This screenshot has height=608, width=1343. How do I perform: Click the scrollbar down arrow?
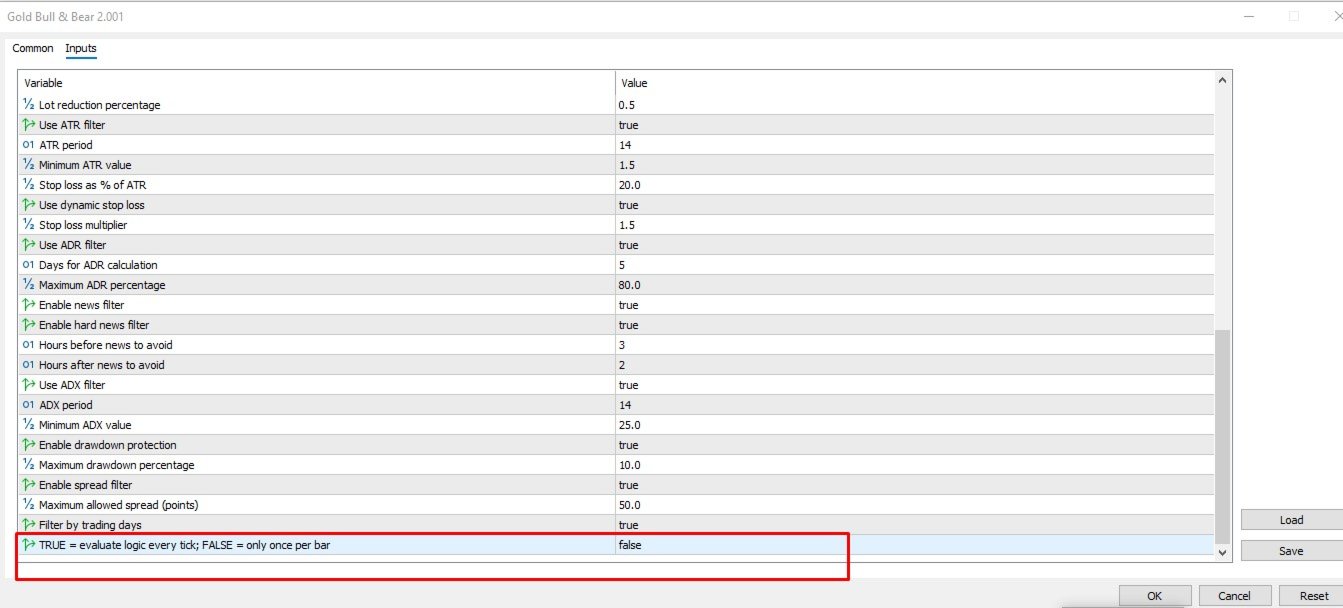(x=1223, y=551)
